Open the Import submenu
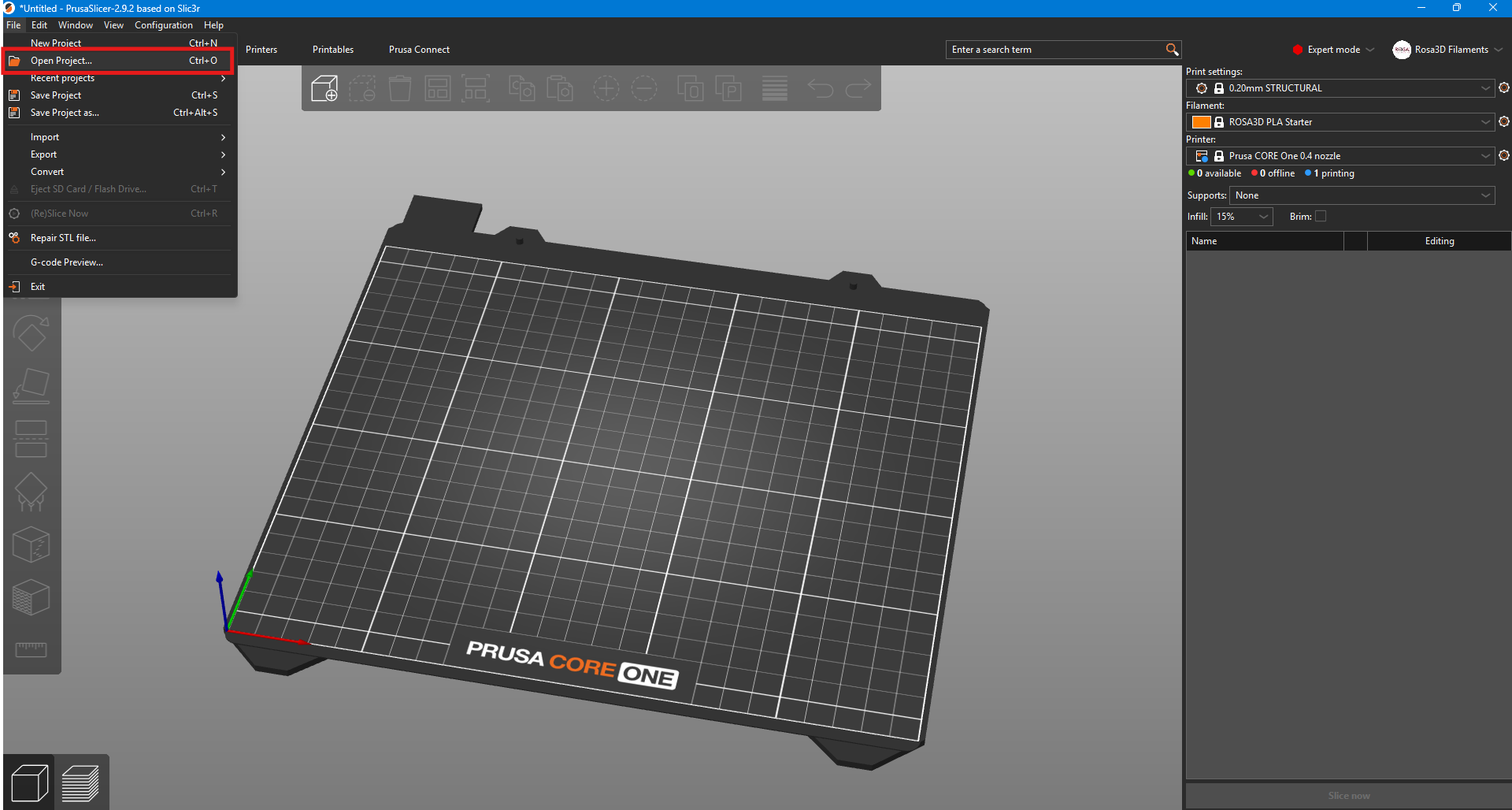The image size is (1512, 810). click(45, 137)
